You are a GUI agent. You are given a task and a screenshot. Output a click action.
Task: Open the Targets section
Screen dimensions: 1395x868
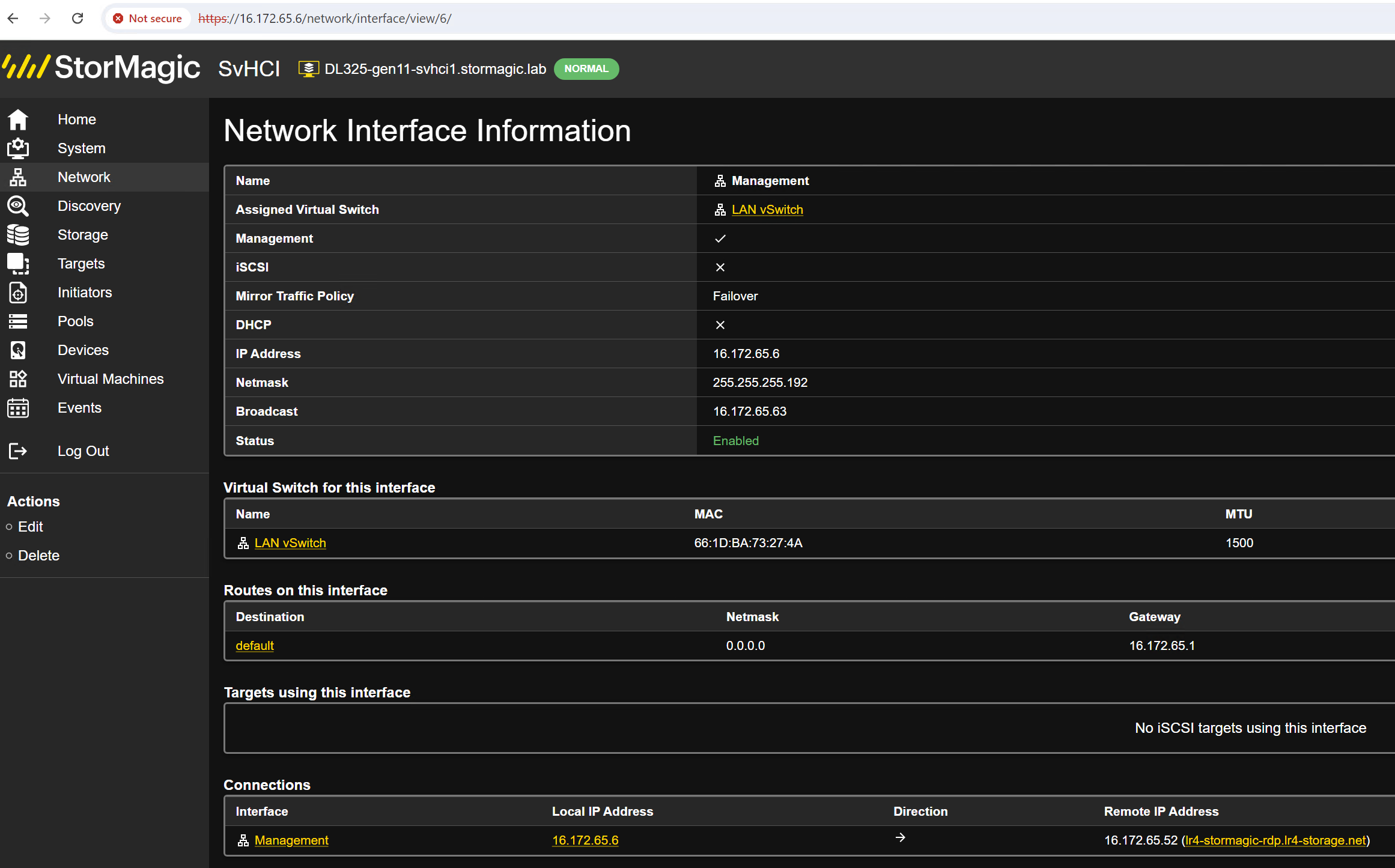(x=81, y=264)
